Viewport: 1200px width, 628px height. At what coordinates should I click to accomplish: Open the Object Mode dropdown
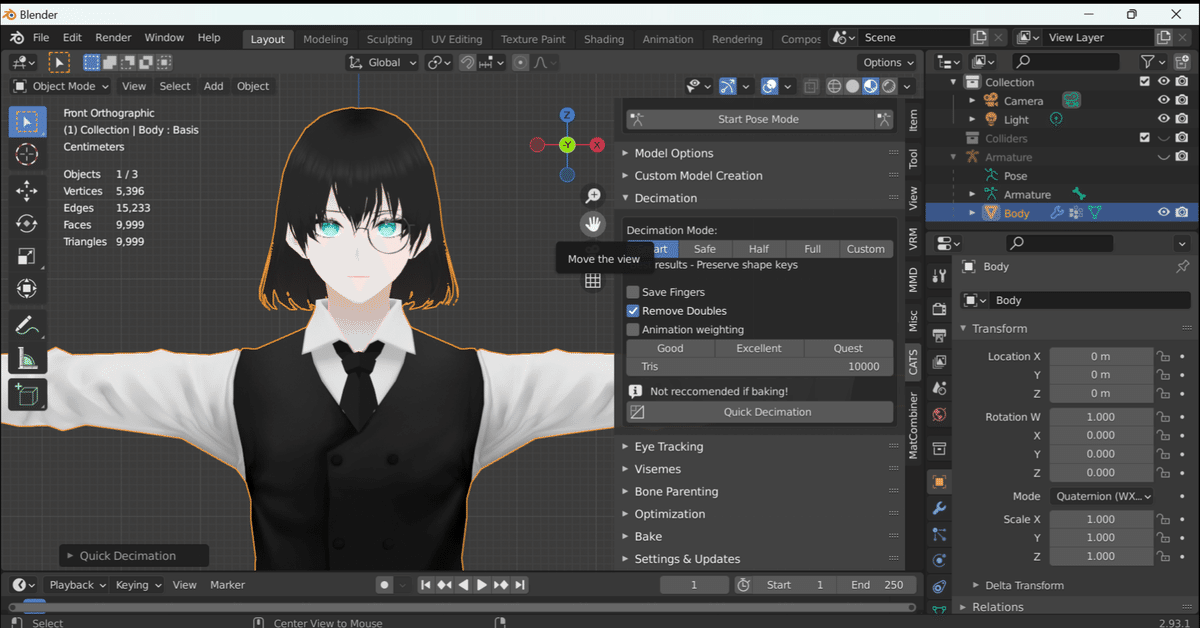[59, 86]
